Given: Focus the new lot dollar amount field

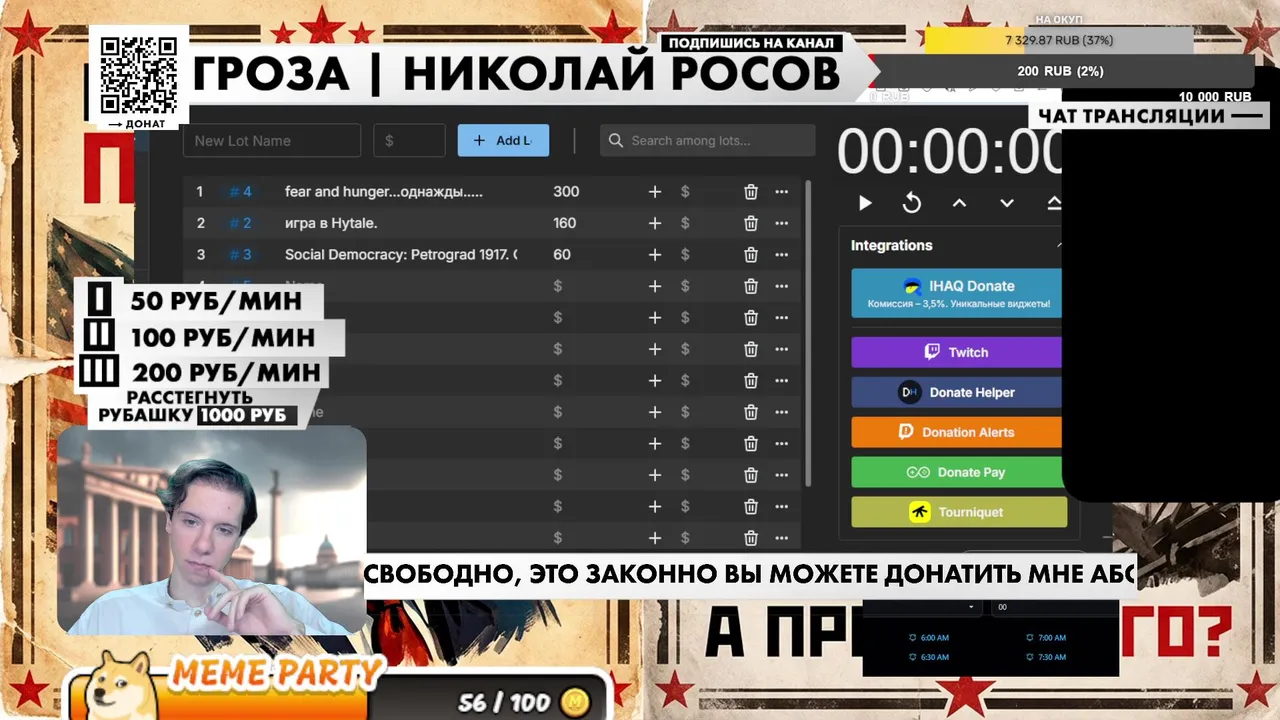Looking at the screenshot, I should [x=409, y=141].
